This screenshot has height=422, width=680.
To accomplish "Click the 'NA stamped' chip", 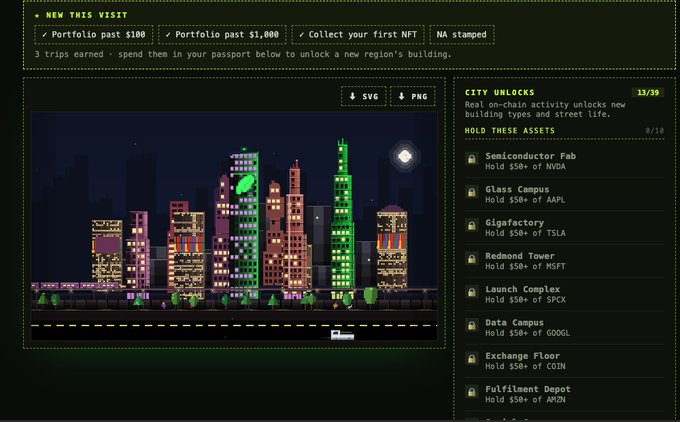I will tap(462, 35).
